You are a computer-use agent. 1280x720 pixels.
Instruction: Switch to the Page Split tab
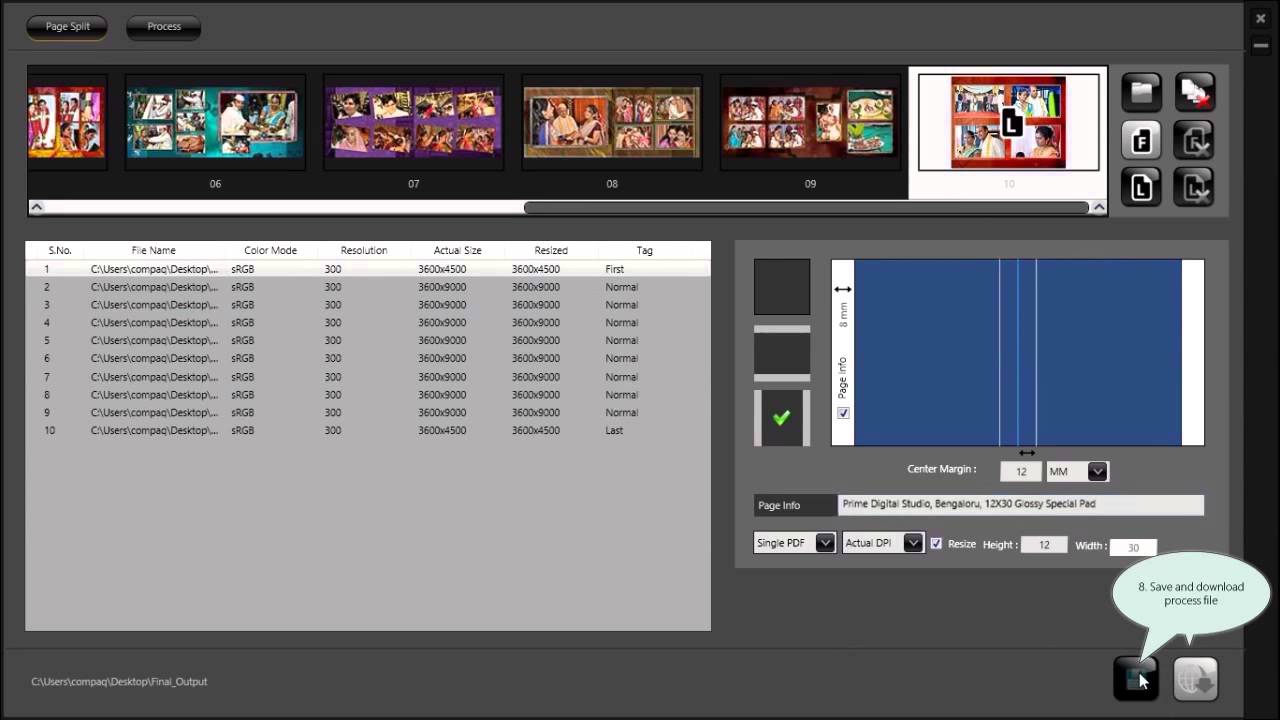click(68, 27)
